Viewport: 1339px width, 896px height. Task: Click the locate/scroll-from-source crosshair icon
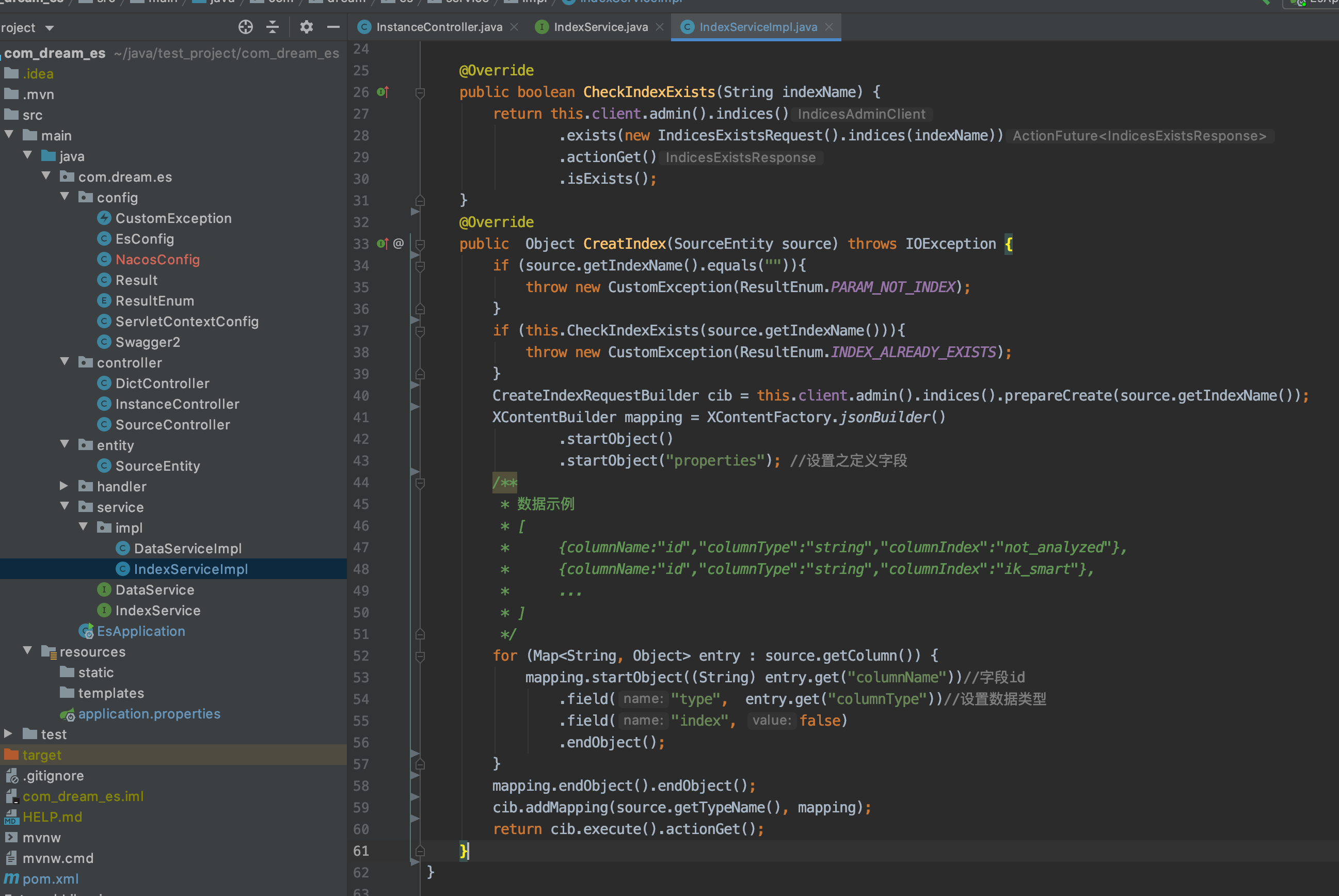coord(245,27)
